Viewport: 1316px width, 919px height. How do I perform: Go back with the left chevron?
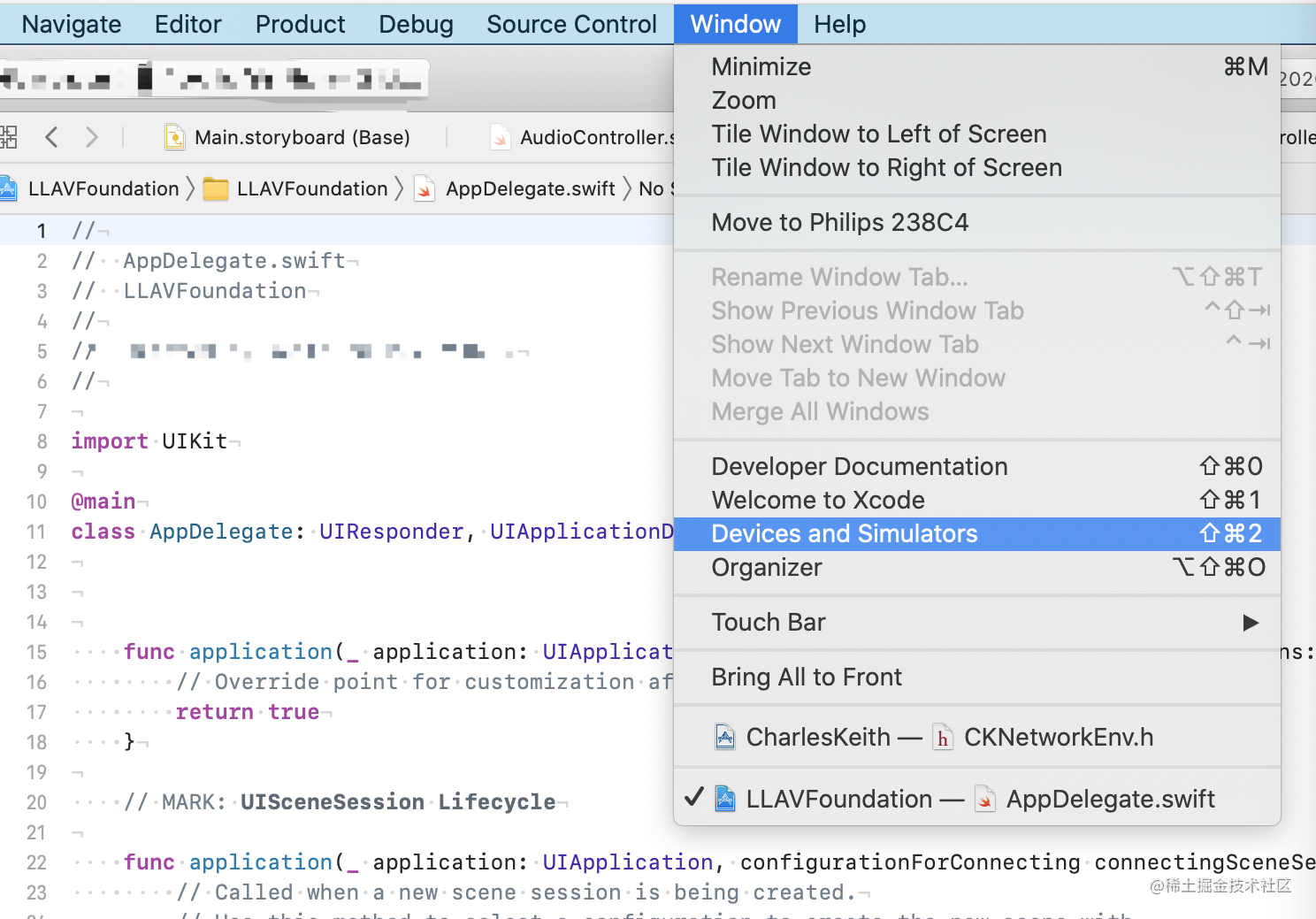pyautogui.click(x=51, y=137)
